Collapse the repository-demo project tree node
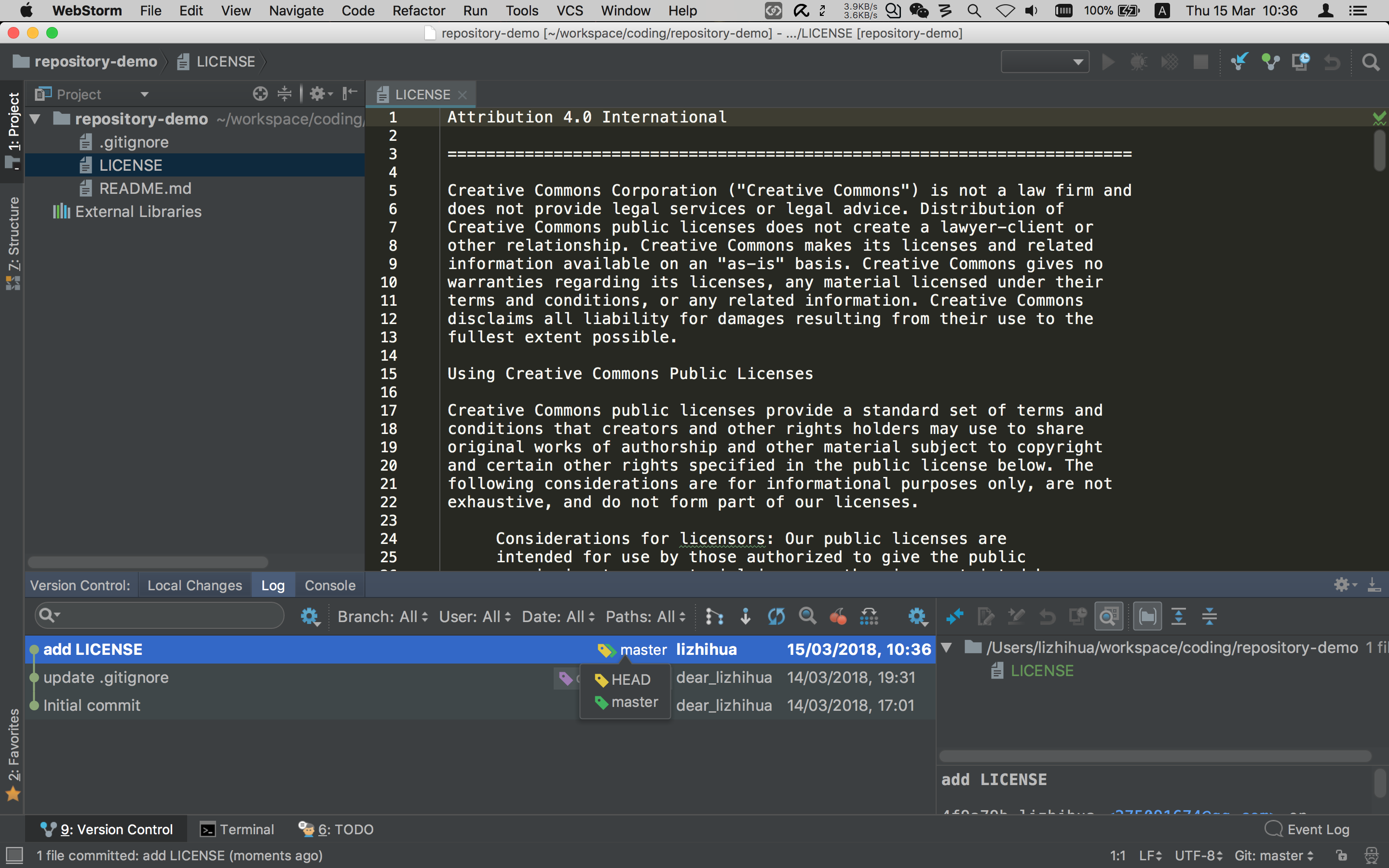 (x=36, y=119)
